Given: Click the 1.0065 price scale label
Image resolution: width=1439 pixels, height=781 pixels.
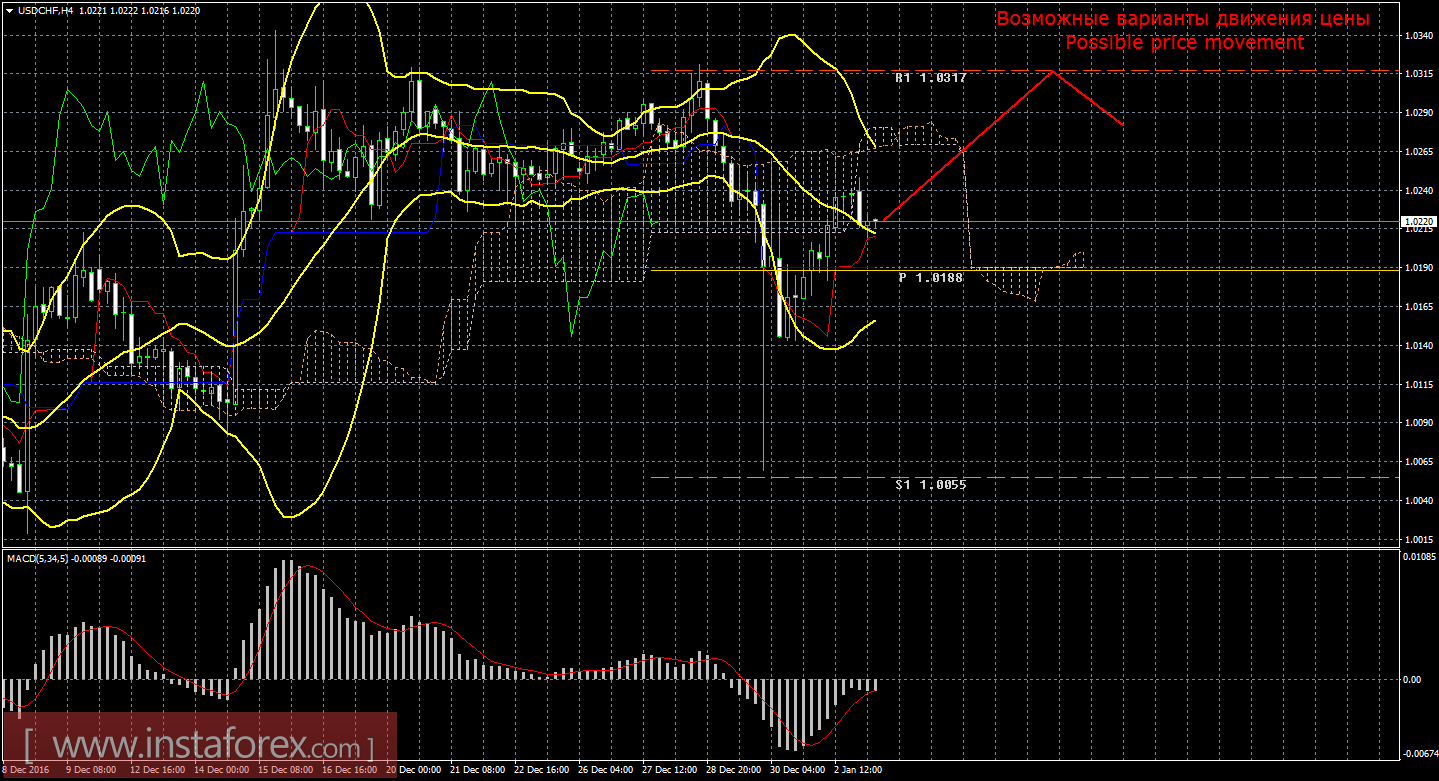Looking at the screenshot, I should 1418,462.
